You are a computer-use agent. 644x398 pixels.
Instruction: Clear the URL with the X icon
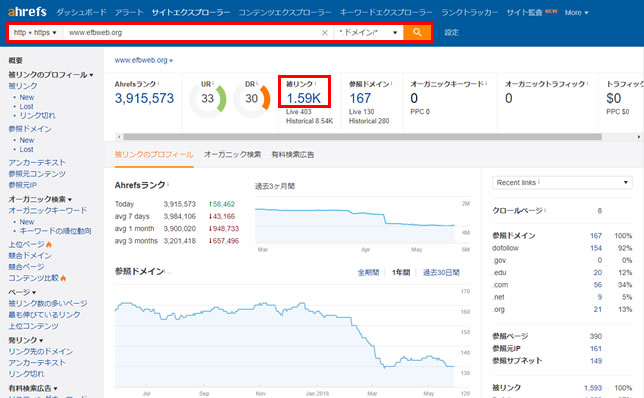324,32
